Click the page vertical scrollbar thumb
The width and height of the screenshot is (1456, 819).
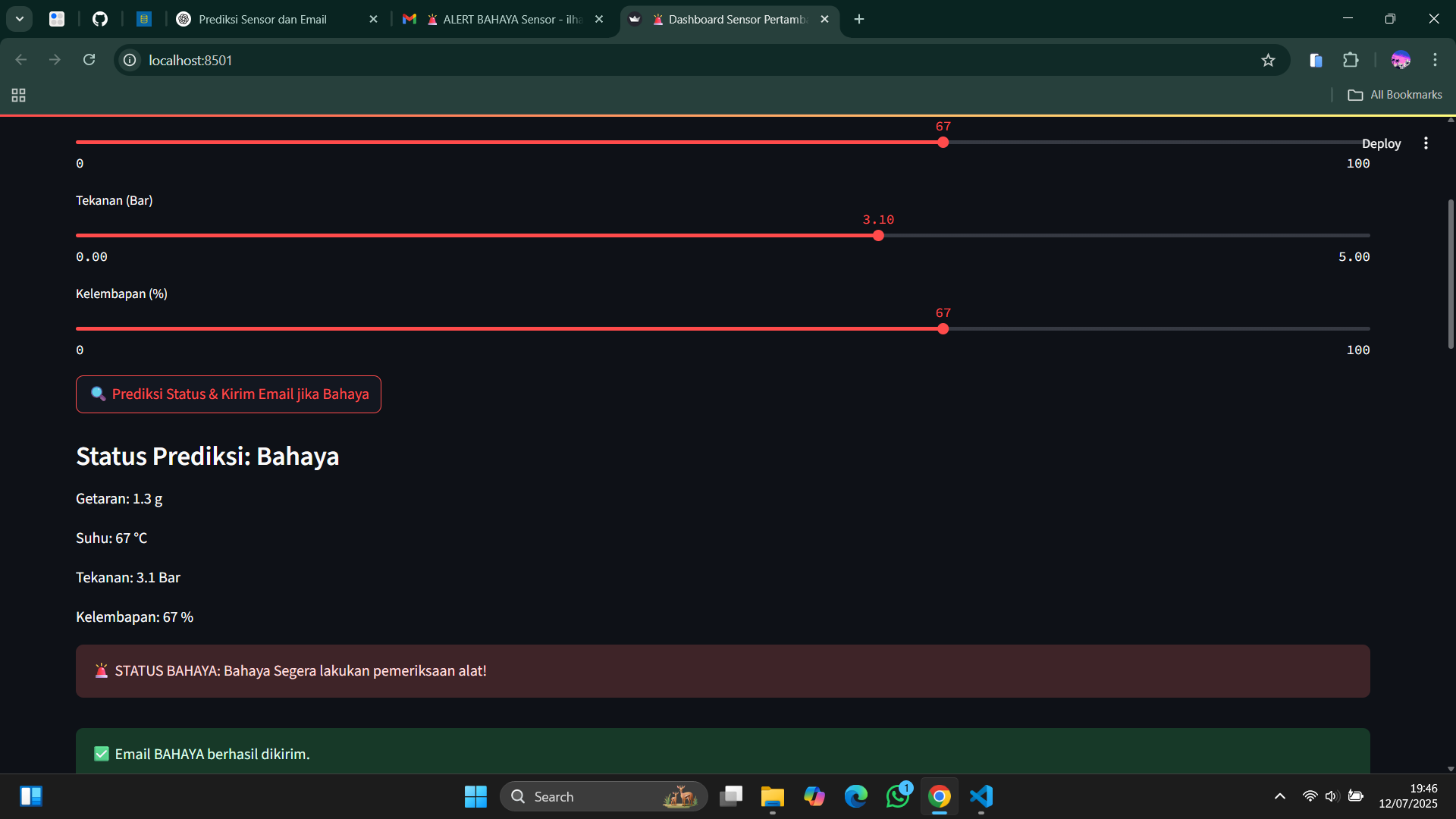coord(1451,274)
